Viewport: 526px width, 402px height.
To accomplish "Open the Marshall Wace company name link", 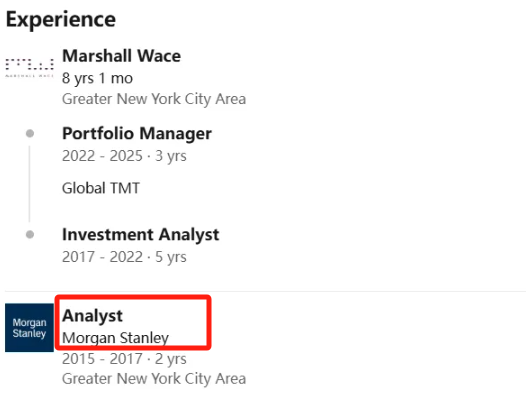I will click(121, 56).
